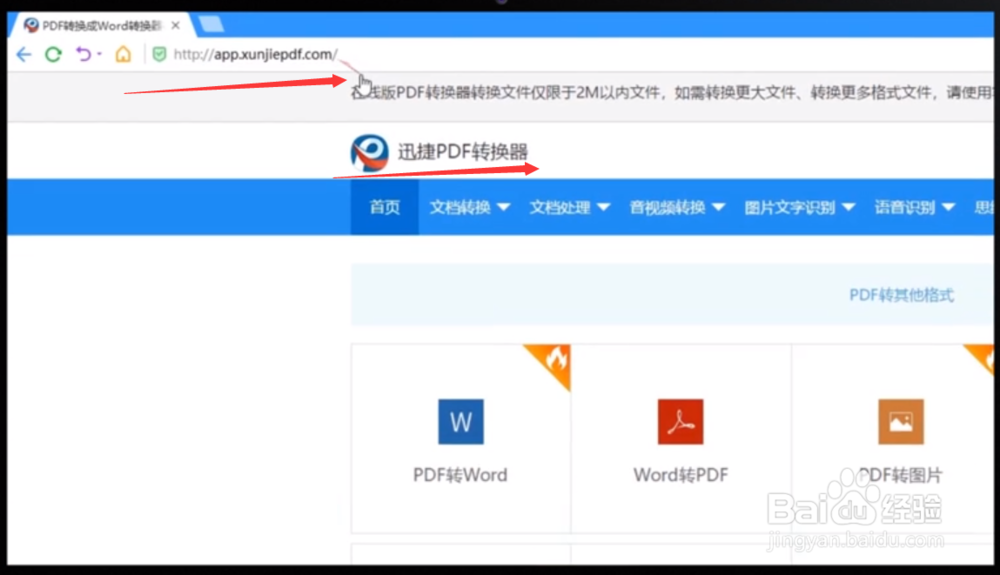Viewport: 1000px width, 575px height.
Task: Open the Word转PDF text label
Action: (680, 475)
